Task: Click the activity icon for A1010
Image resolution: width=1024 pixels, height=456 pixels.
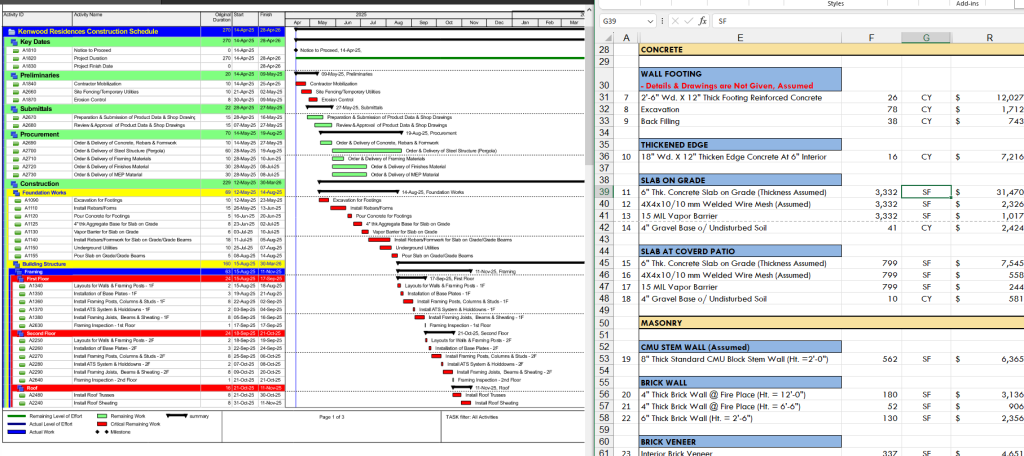Action: 16,50
